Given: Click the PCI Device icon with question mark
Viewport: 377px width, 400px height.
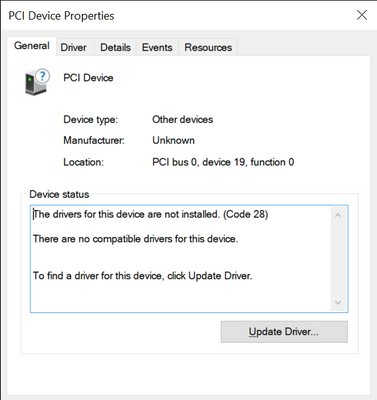Looking at the screenshot, I should point(37,82).
